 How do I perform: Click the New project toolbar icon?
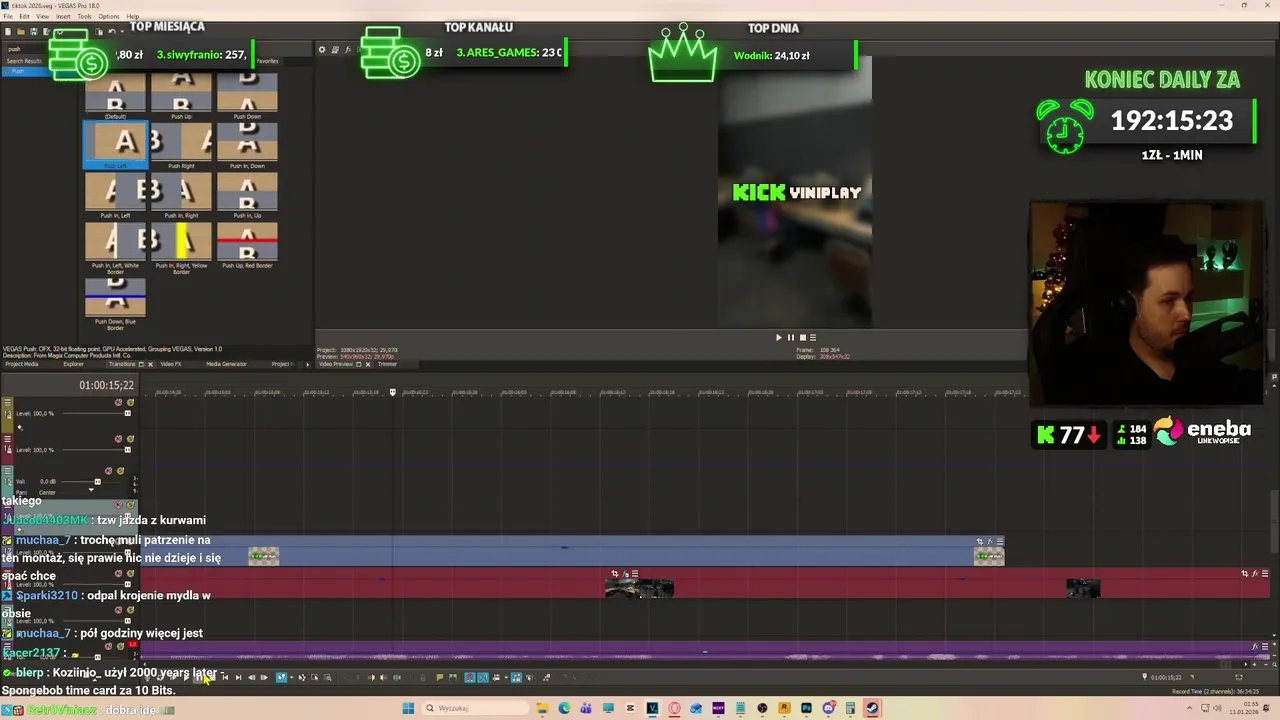click(x=8, y=32)
